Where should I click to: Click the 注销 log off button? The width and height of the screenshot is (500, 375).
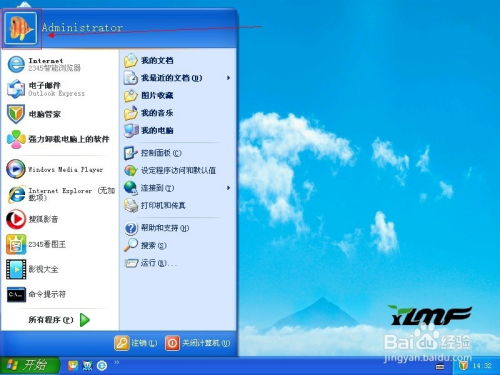(136, 343)
